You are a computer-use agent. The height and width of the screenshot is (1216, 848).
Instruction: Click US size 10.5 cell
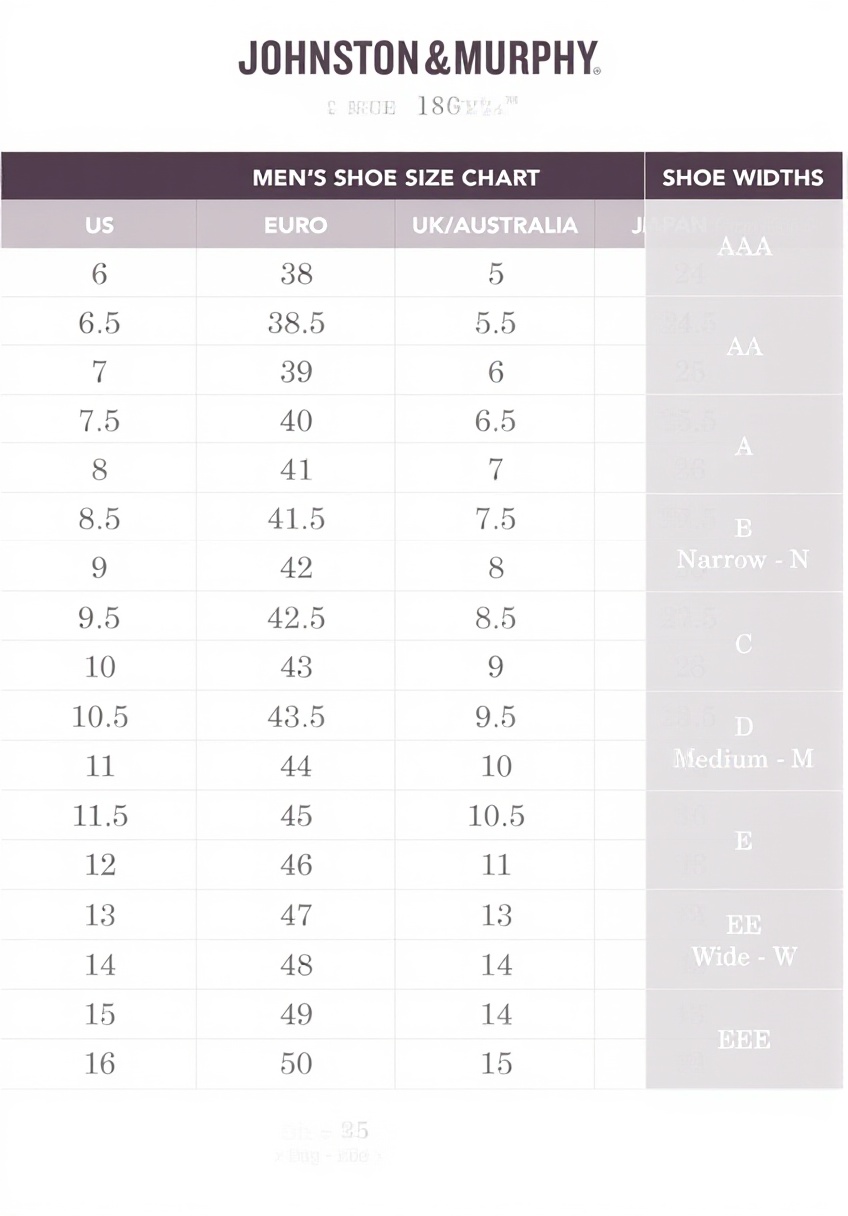[x=100, y=717]
